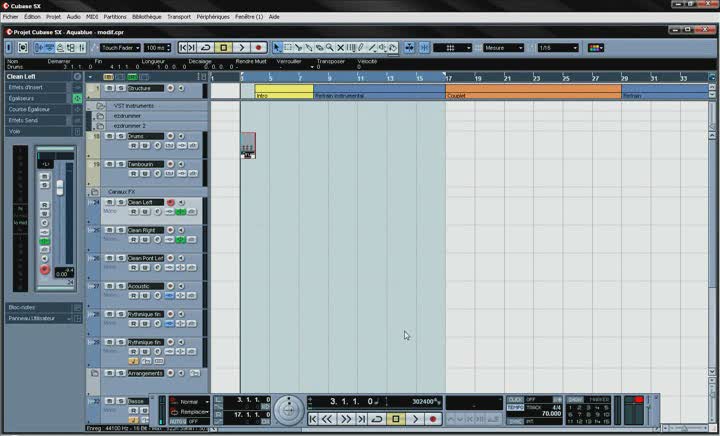This screenshot has height=436, width=720.
Task: Click Fast Forward in the transport panel
Action: coord(345,419)
